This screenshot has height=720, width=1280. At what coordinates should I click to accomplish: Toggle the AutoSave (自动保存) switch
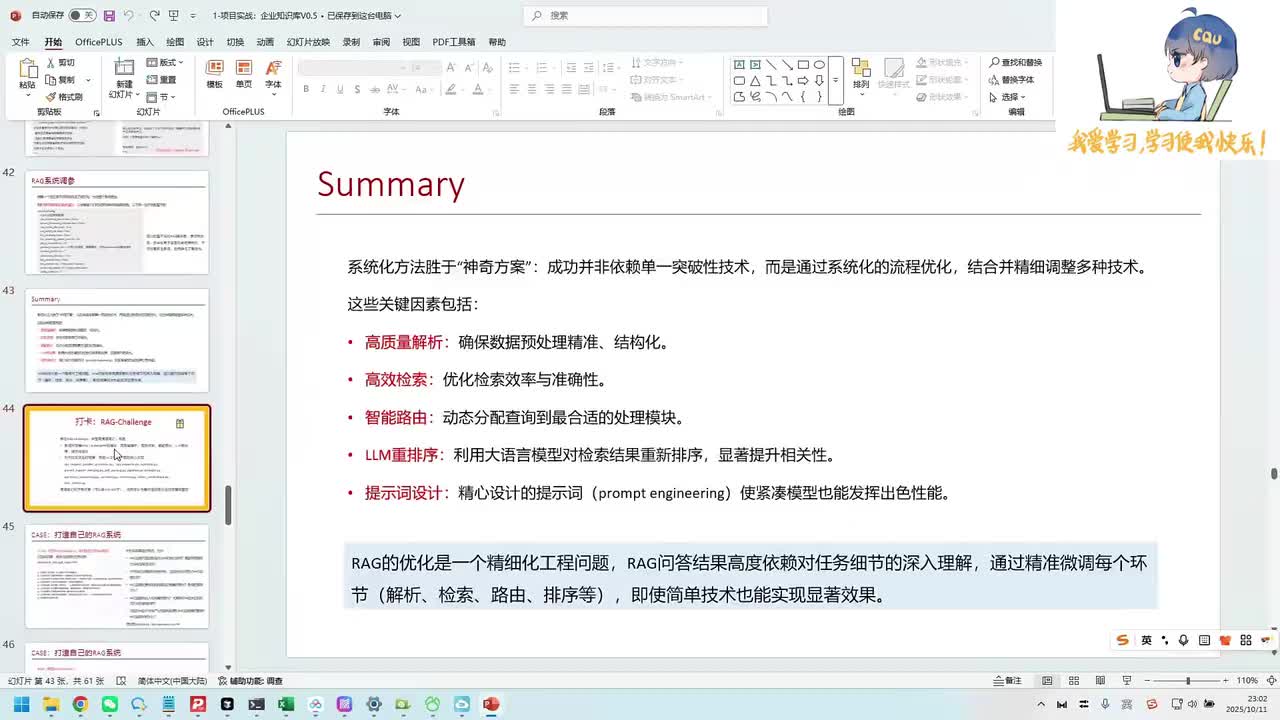pos(81,16)
